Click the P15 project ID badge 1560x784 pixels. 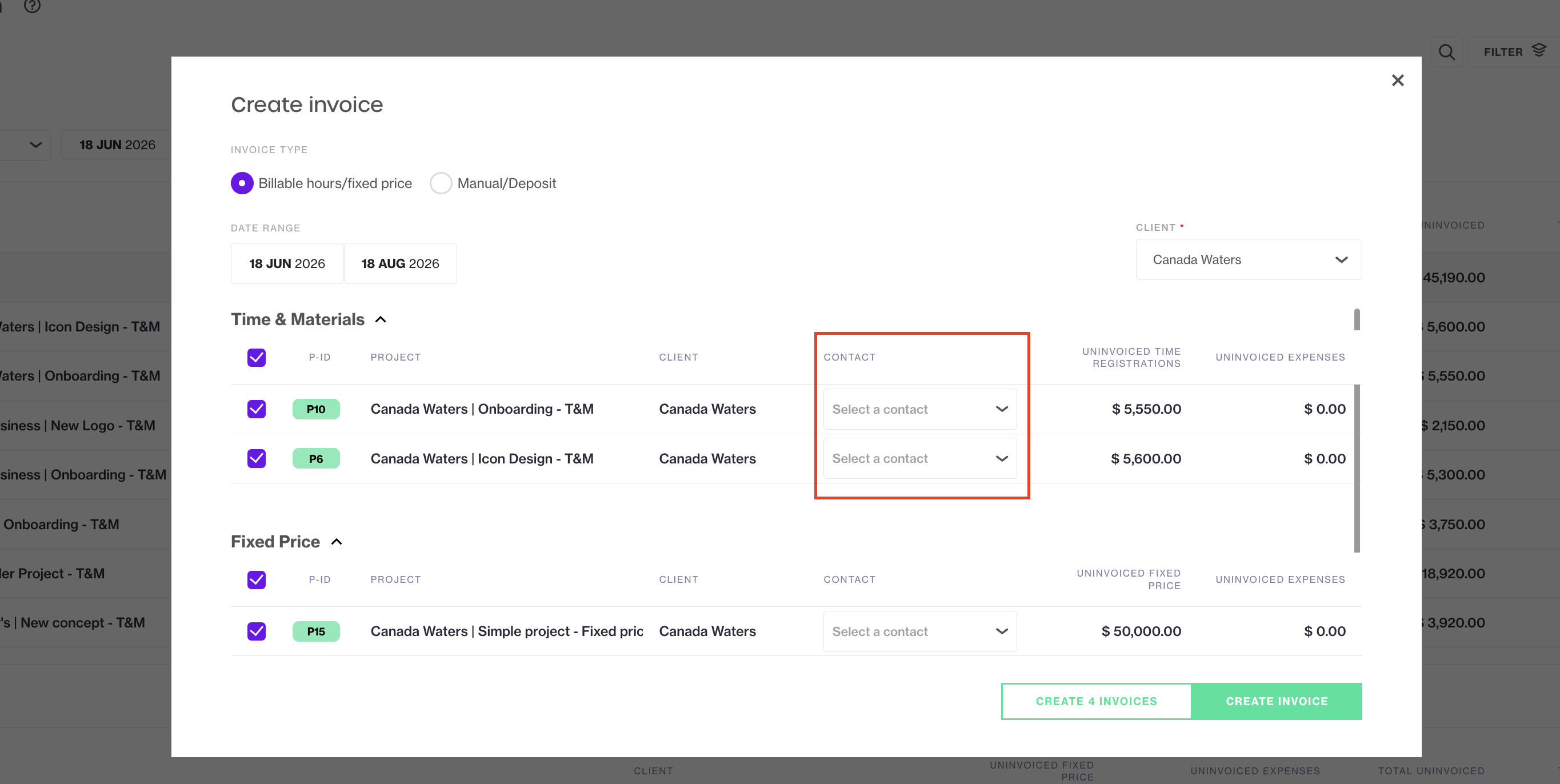coord(315,631)
